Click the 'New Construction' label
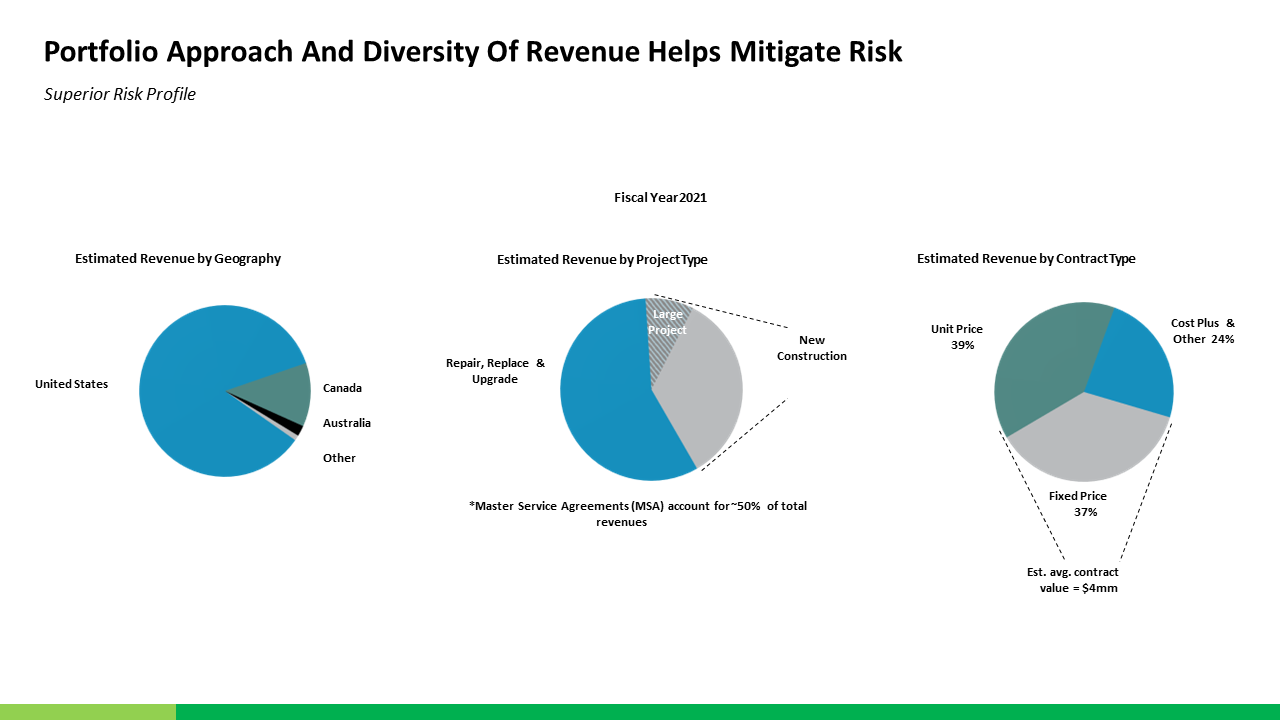Screen dimensions: 1280x720 tap(812, 348)
